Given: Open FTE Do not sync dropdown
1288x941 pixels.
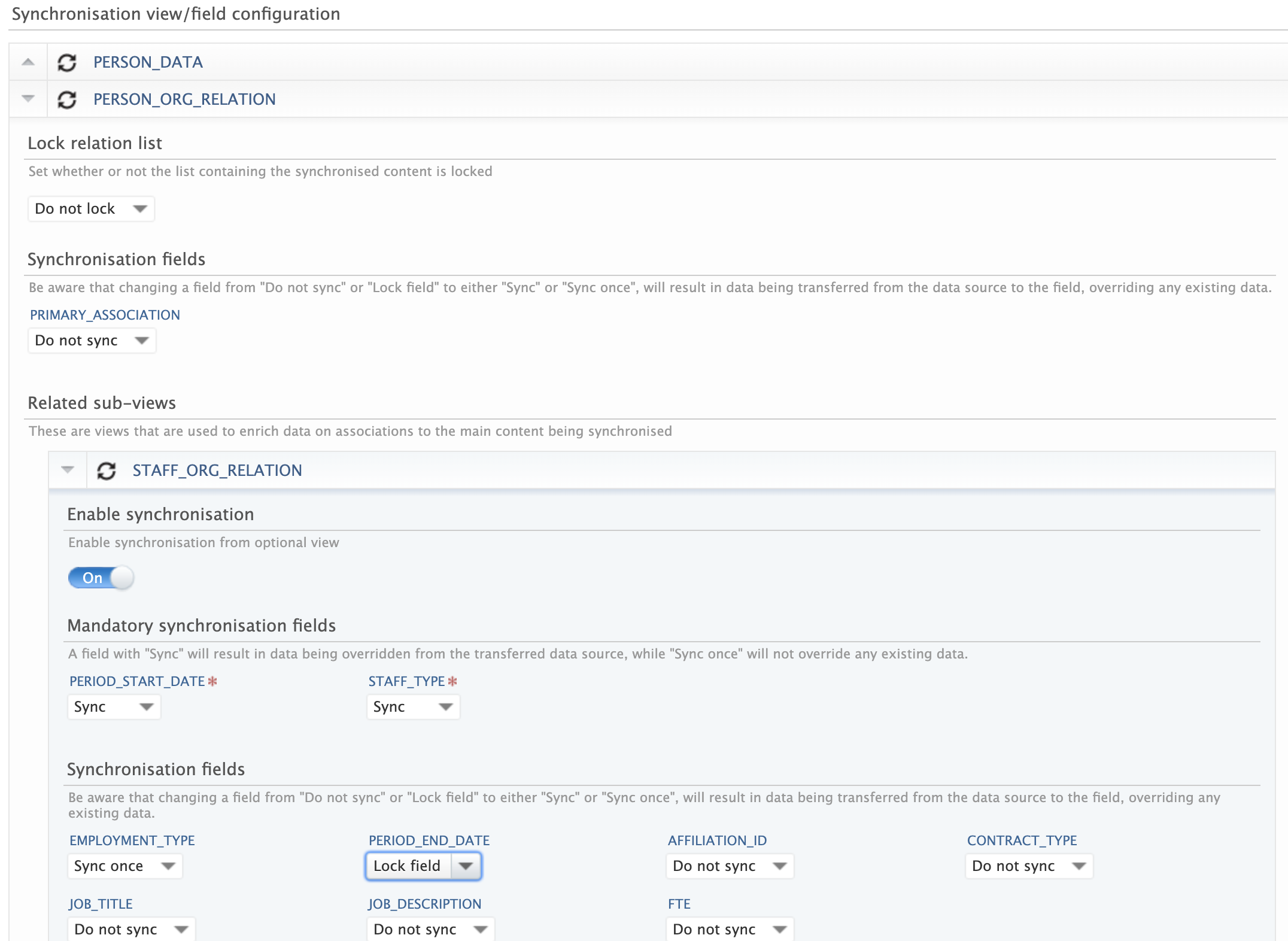Looking at the screenshot, I should point(730,929).
